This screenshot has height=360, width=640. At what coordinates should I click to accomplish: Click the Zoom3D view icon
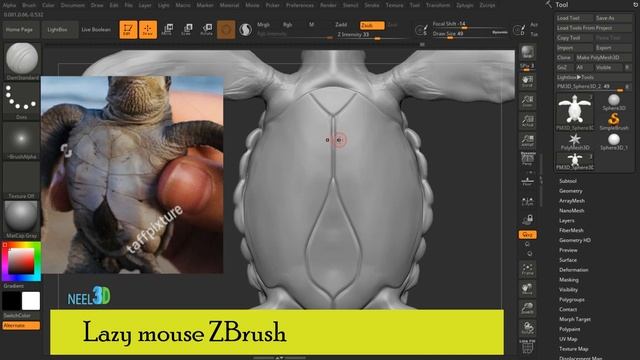[x=527, y=309]
